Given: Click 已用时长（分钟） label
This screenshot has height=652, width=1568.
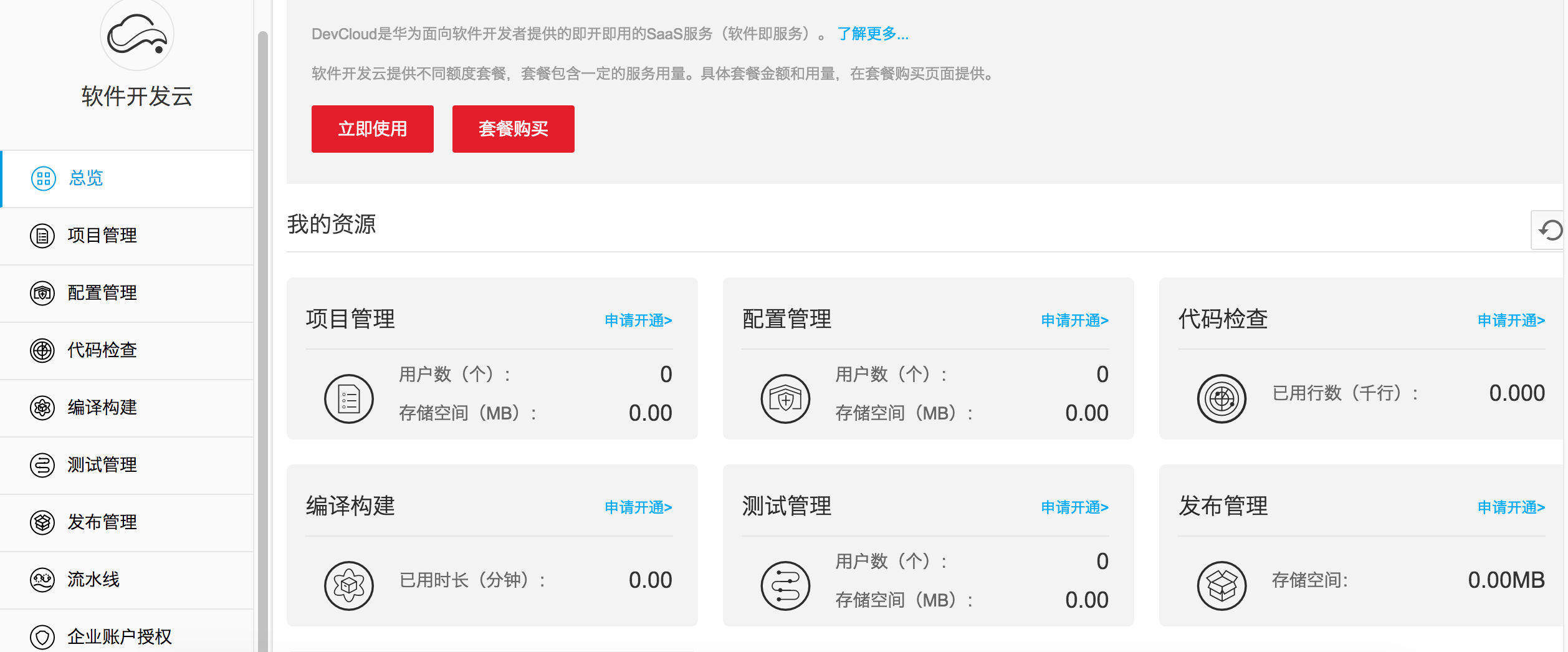Looking at the screenshot, I should [x=472, y=580].
